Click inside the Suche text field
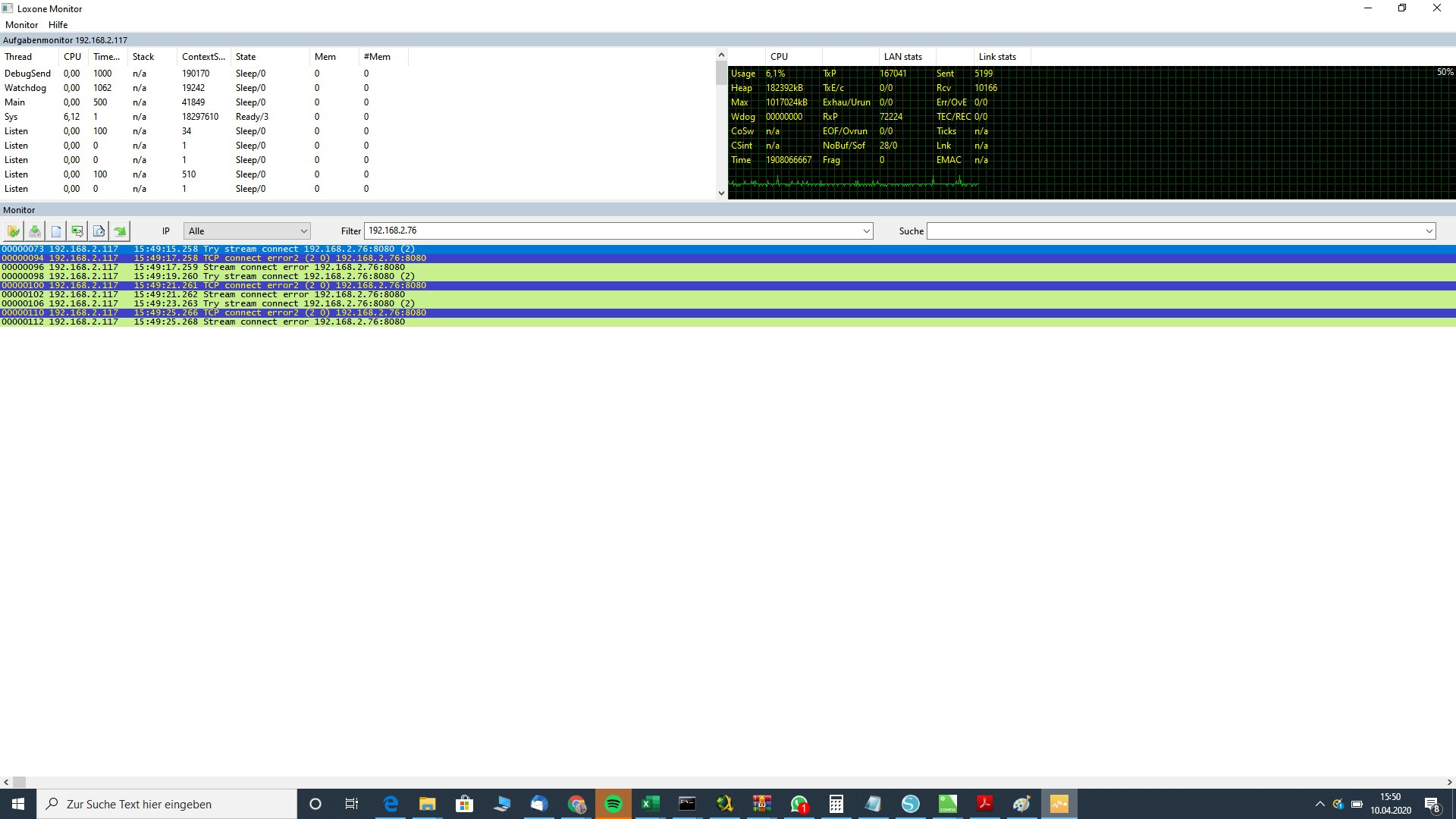The width and height of the screenshot is (1456, 819). (x=1174, y=231)
